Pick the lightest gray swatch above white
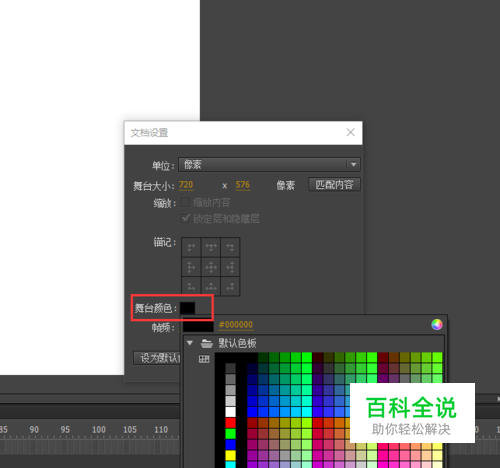500x468 pixels. pyautogui.click(x=230, y=401)
